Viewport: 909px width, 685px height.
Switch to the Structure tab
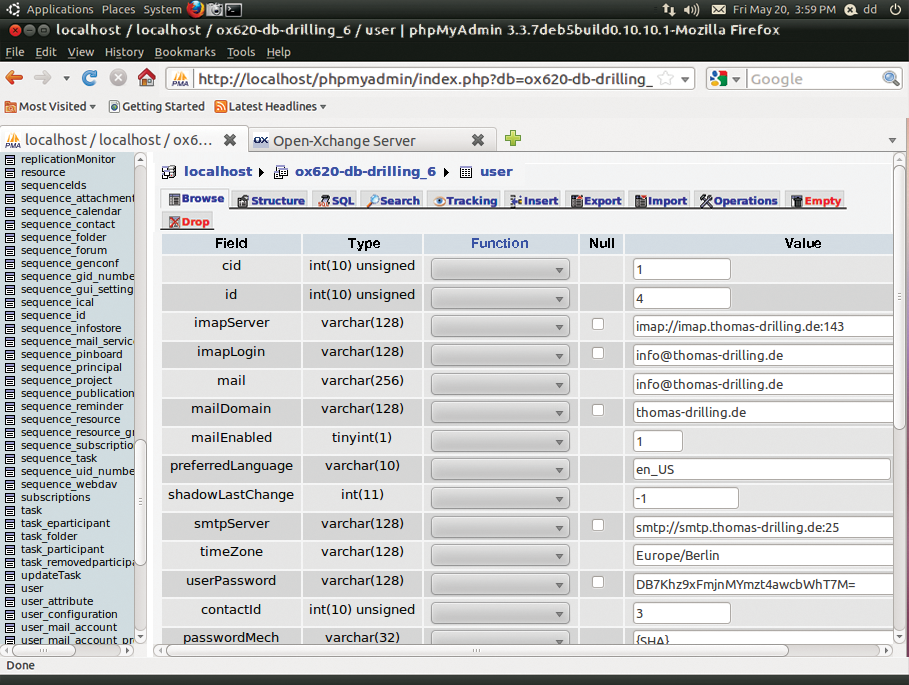(270, 201)
